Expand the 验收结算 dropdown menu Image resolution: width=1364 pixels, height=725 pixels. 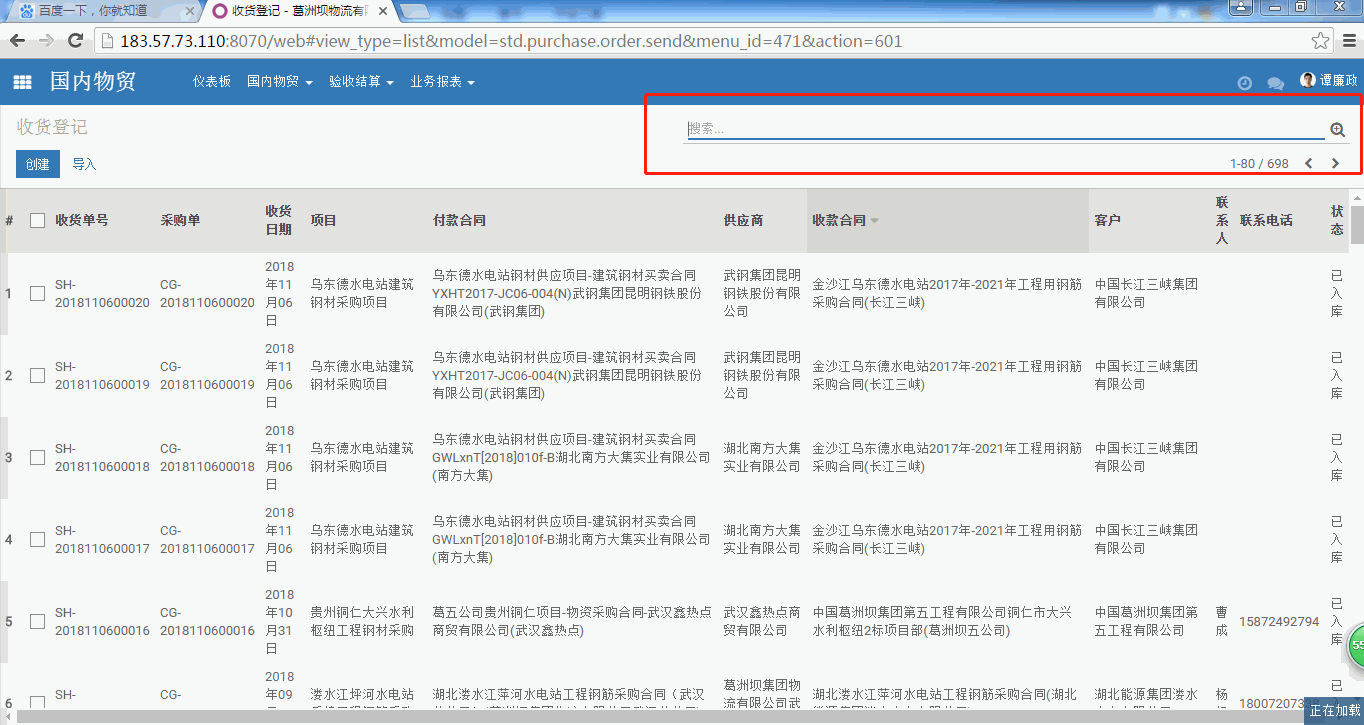[x=361, y=82]
